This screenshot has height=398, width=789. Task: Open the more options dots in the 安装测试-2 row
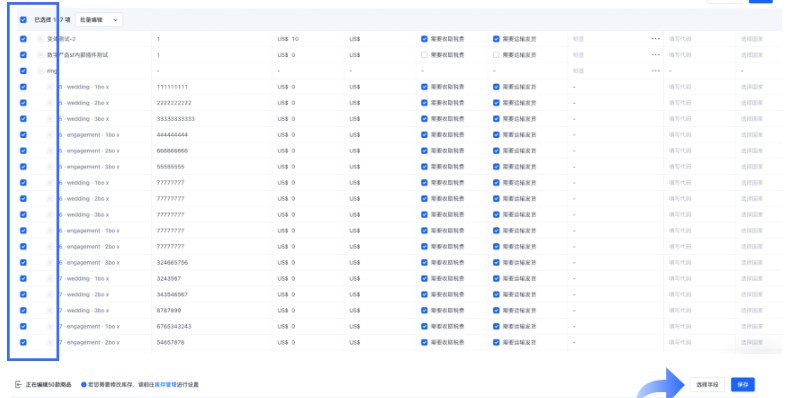pos(655,39)
